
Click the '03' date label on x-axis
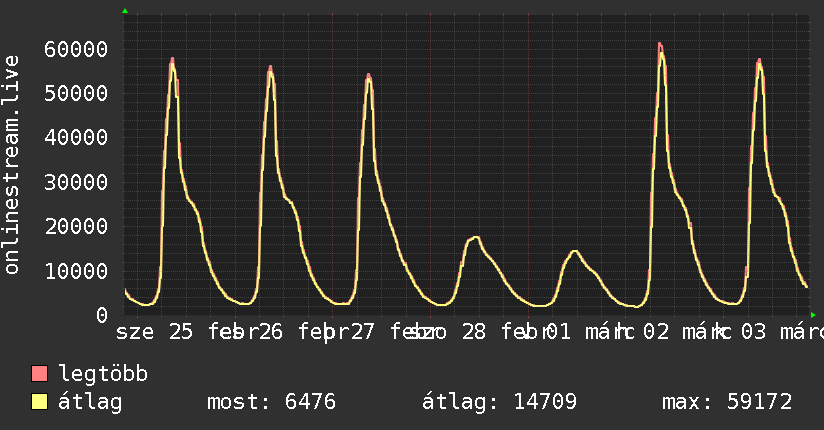[x=754, y=332]
